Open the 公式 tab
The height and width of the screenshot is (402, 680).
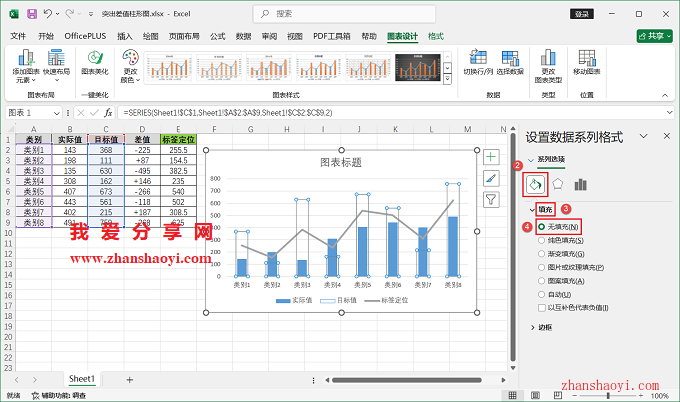tap(218, 36)
